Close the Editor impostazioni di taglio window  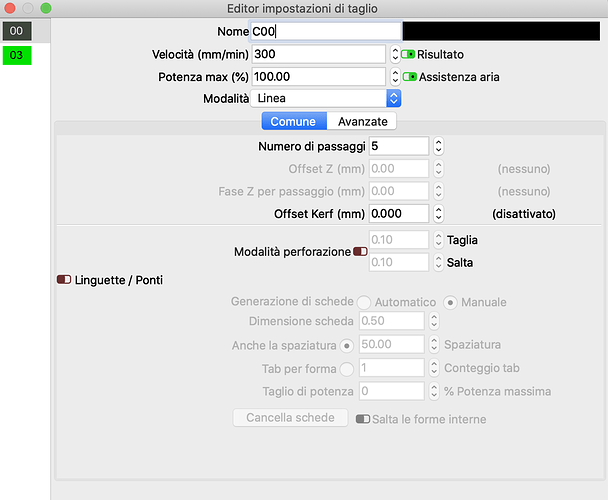point(9,8)
